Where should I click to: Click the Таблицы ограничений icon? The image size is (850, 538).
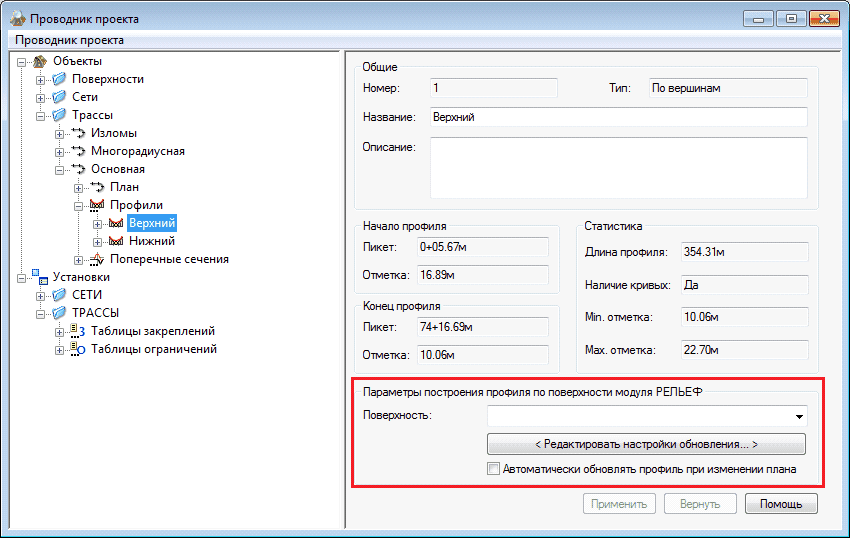point(79,349)
